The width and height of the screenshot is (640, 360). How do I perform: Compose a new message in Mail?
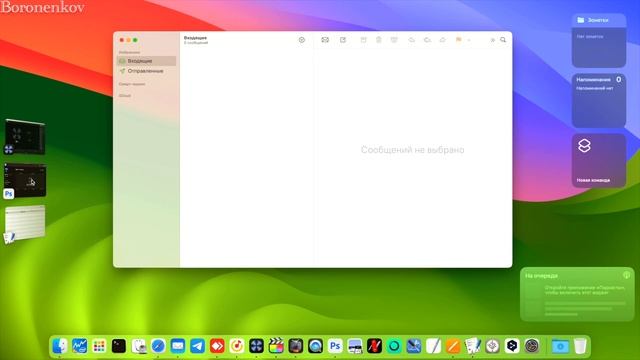(x=343, y=40)
